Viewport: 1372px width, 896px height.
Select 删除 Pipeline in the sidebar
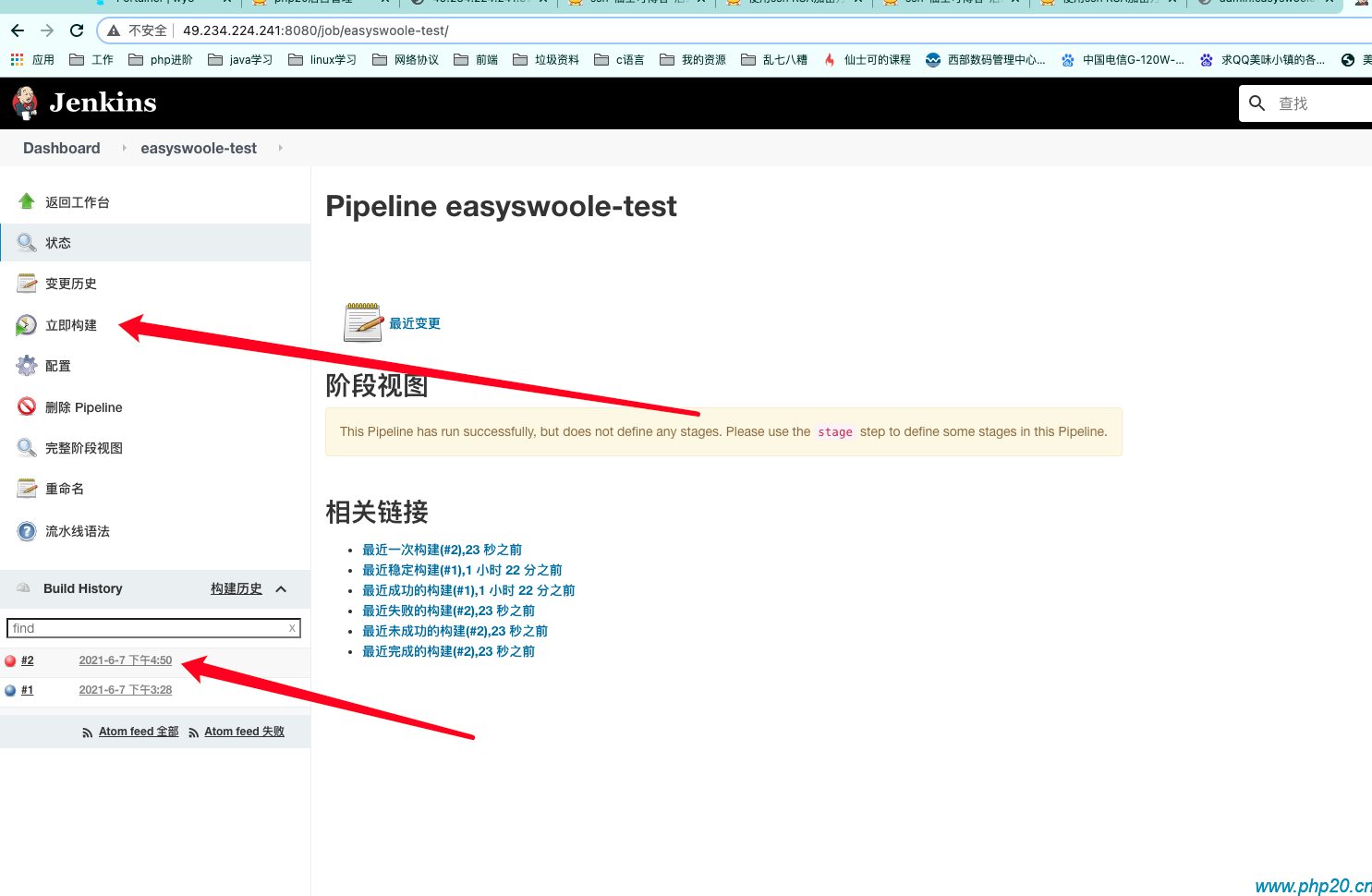point(84,407)
